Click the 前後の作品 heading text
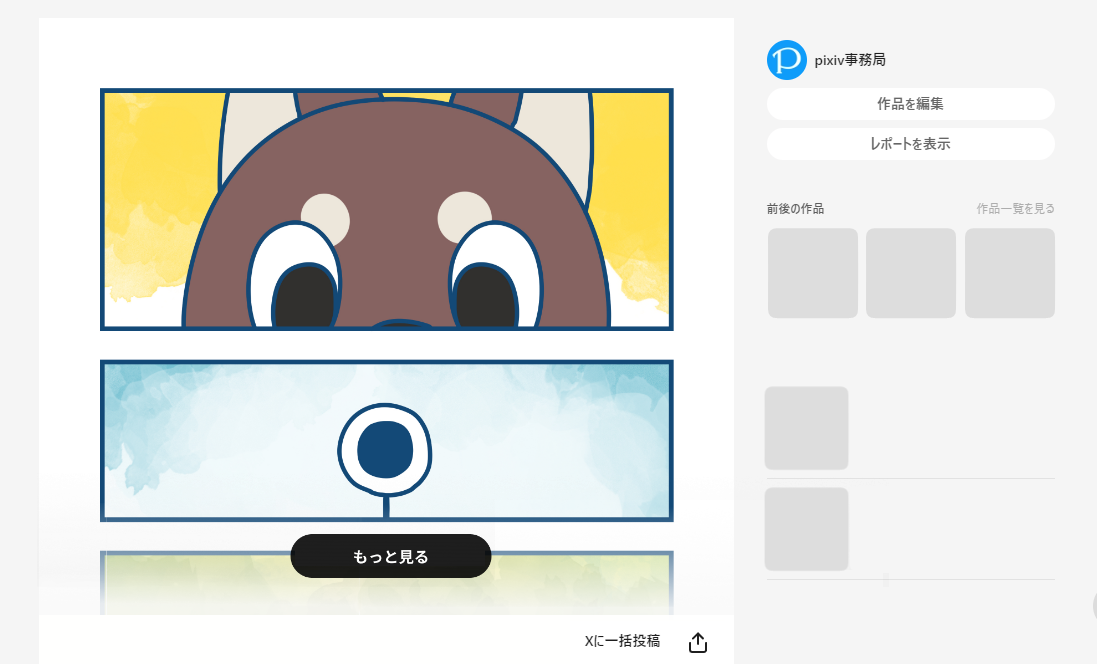This screenshot has width=1097, height=664. pyautogui.click(x=795, y=209)
